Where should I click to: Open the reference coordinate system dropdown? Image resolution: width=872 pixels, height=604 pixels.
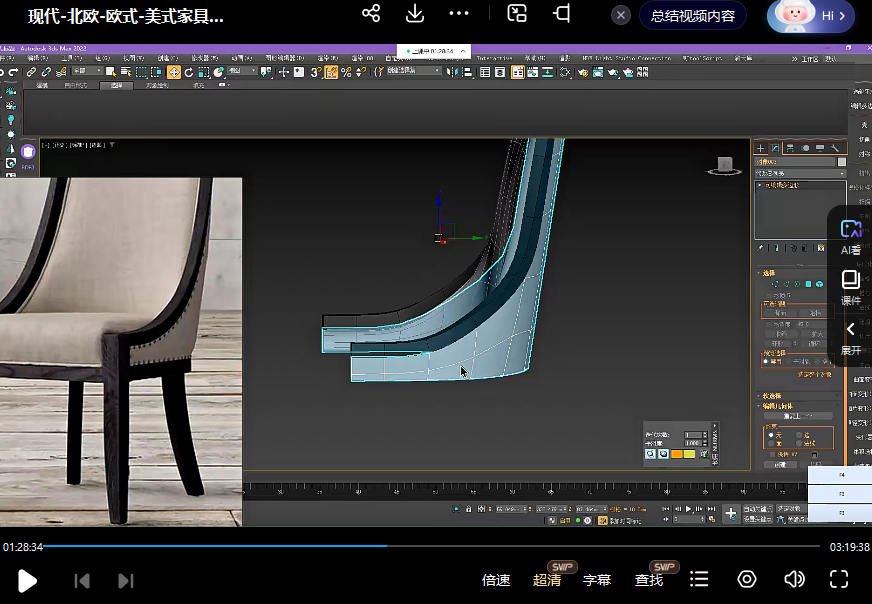coord(242,72)
